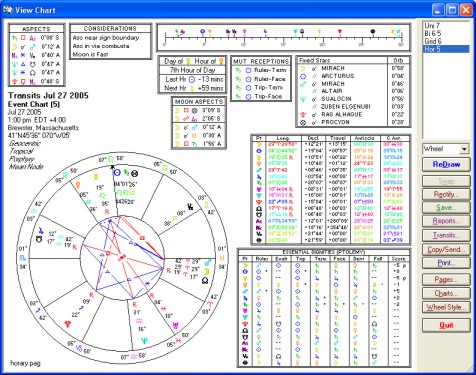Image resolution: width=476 pixels, height=375 pixels.
Task: Click the Scorpio sign glyph on ascendant
Action: pos(23,257)
